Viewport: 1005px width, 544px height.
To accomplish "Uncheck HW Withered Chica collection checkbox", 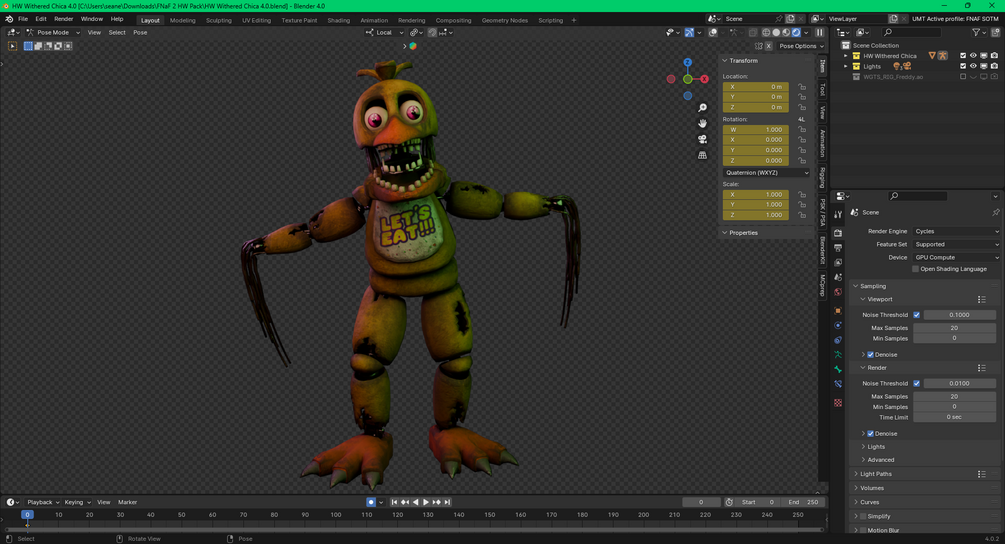I will pos(963,56).
